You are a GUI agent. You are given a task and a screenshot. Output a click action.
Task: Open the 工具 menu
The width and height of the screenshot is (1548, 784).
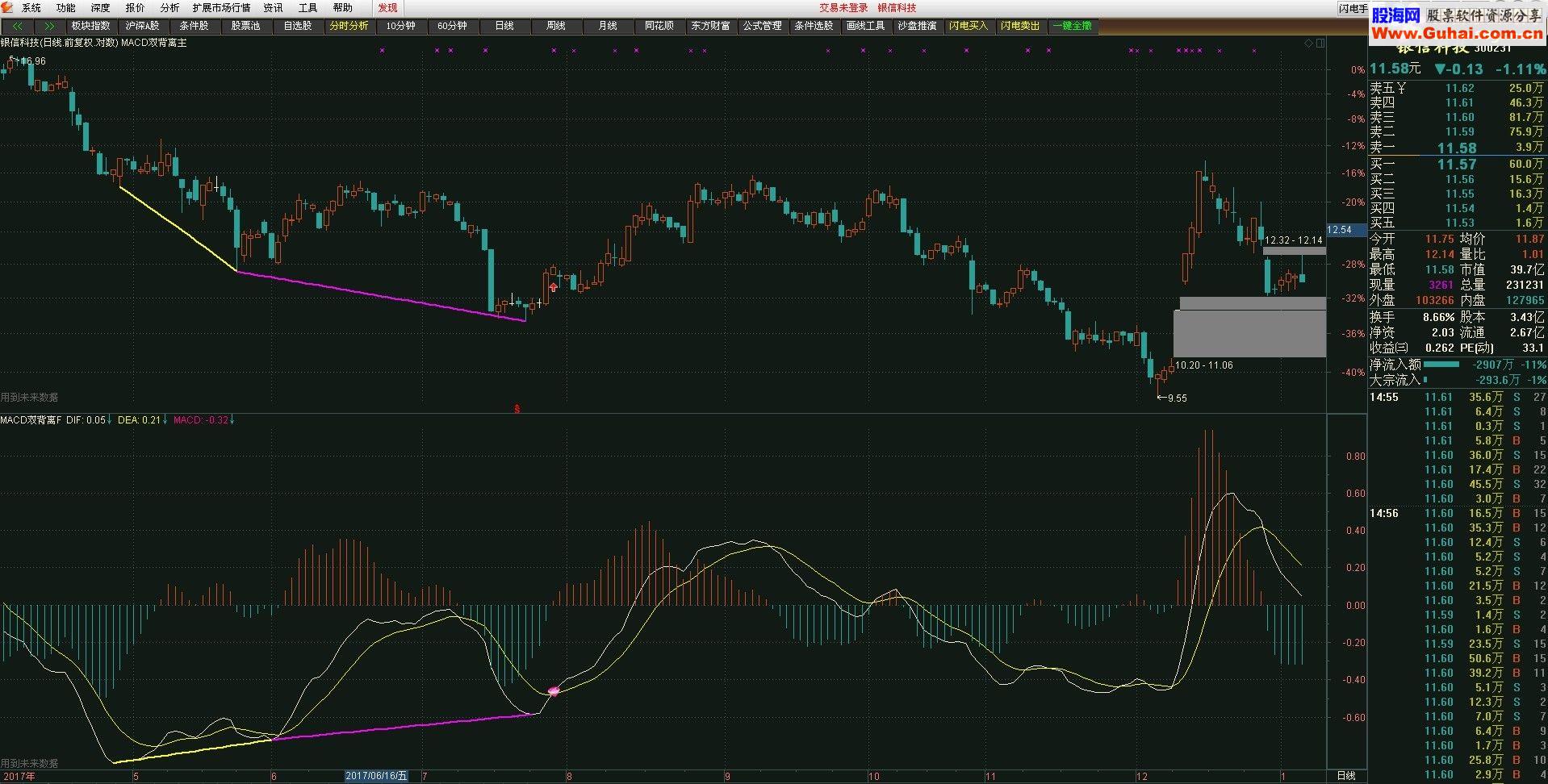pos(308,7)
